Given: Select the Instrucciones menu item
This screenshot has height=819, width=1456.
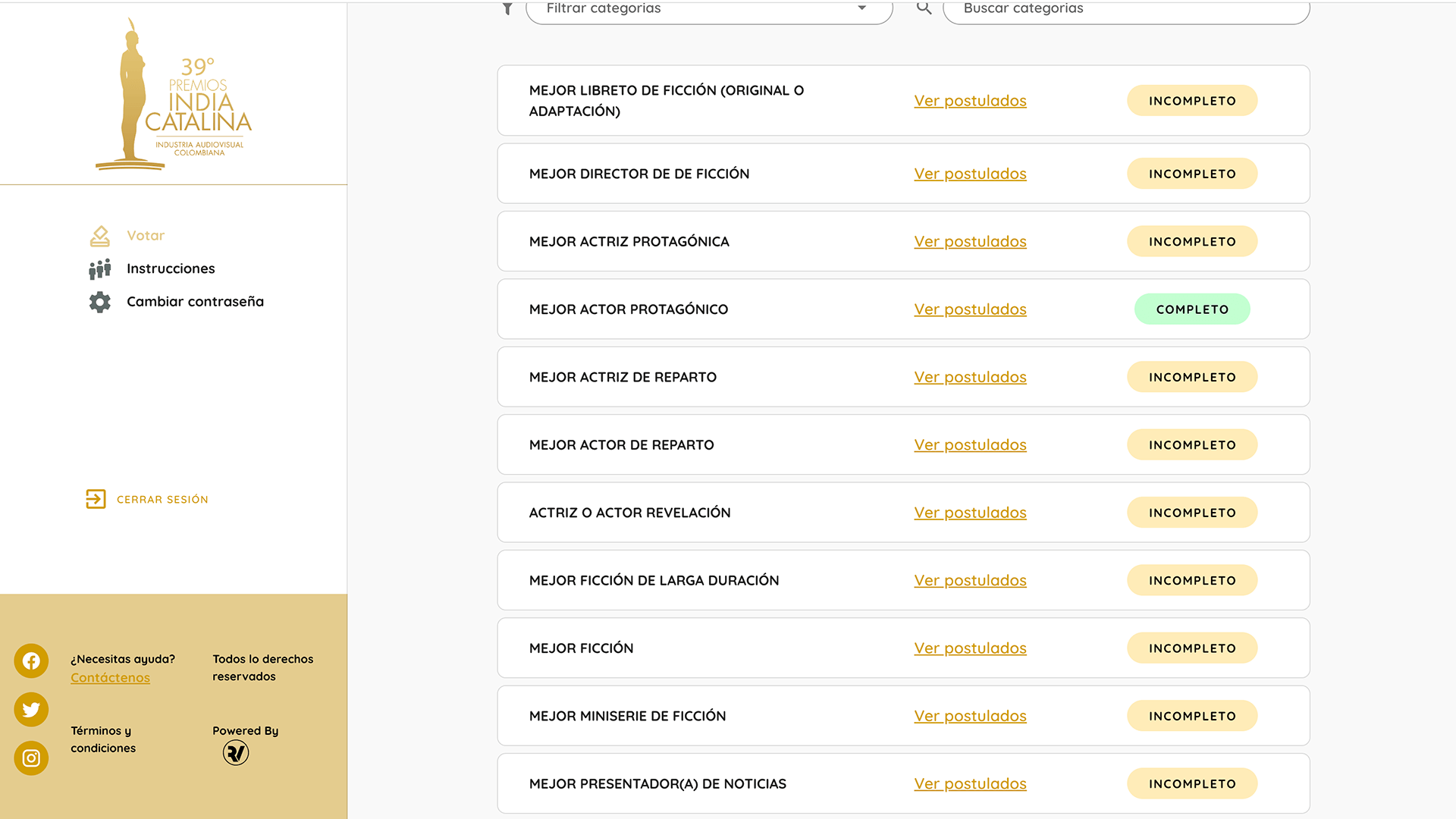Looking at the screenshot, I should click(171, 269).
